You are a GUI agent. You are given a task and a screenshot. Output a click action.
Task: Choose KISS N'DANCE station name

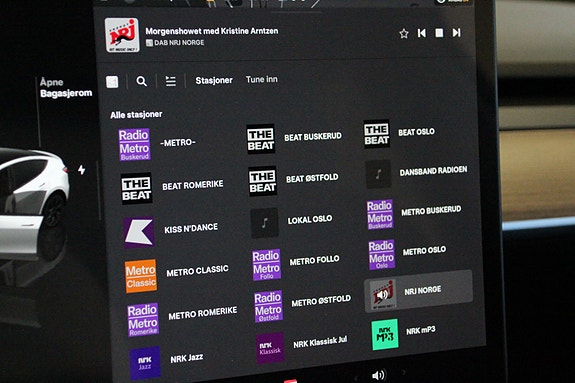(x=191, y=229)
